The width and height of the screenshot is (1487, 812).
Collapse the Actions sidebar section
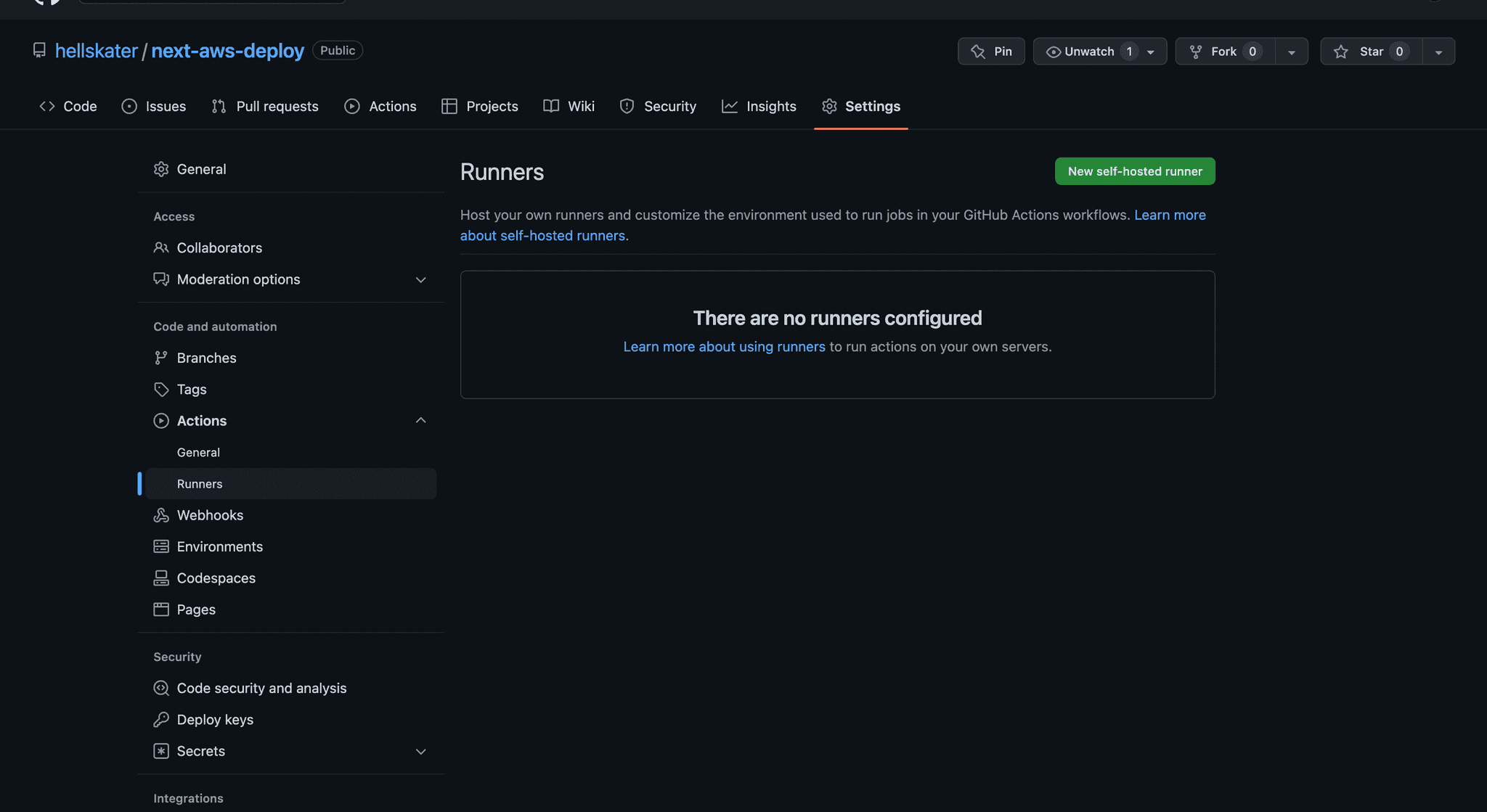point(421,420)
